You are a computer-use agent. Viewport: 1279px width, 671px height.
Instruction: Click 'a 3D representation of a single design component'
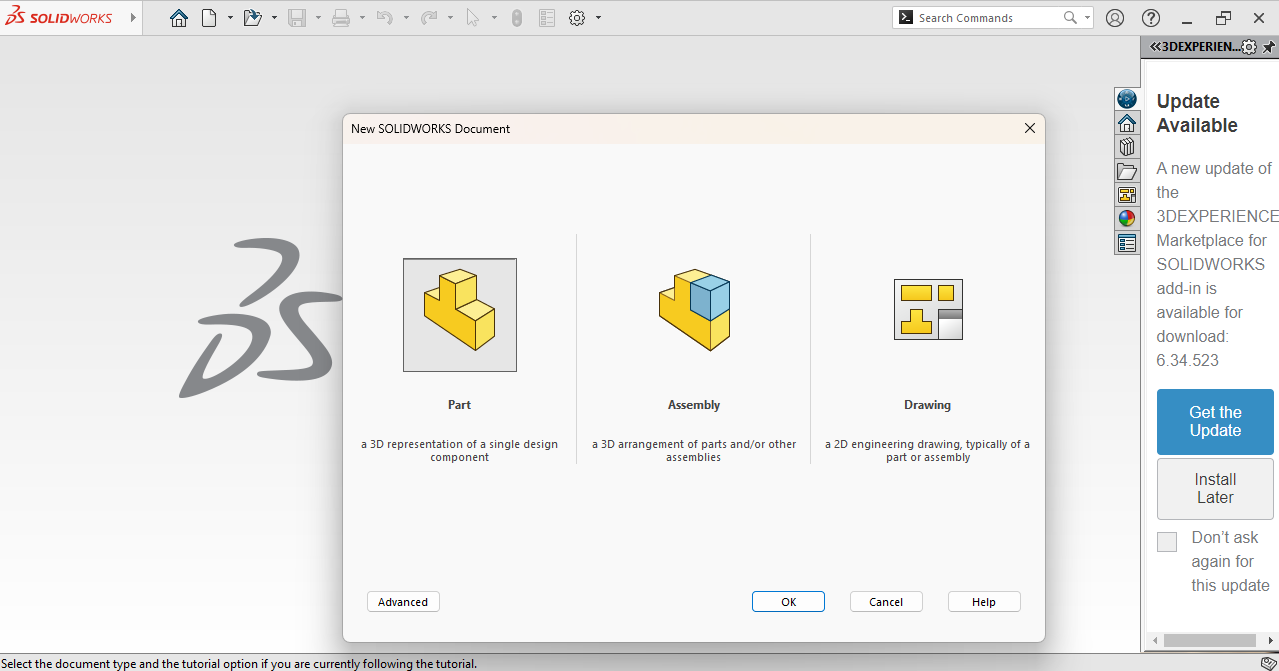pos(460,451)
